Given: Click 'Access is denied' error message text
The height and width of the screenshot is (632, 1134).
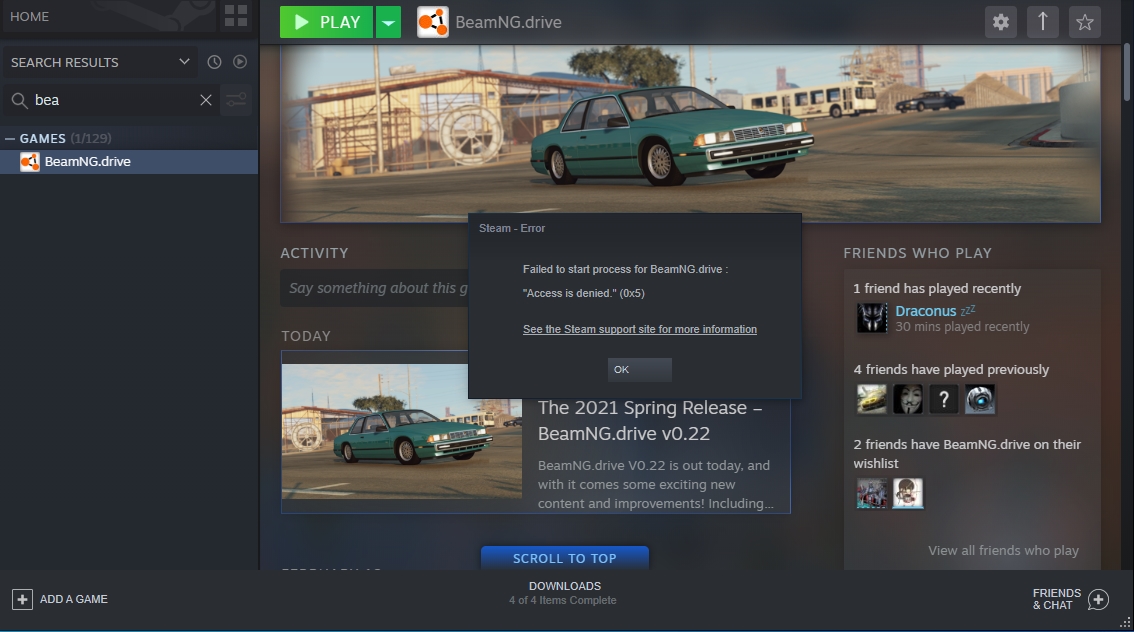Looking at the screenshot, I should click(584, 293).
